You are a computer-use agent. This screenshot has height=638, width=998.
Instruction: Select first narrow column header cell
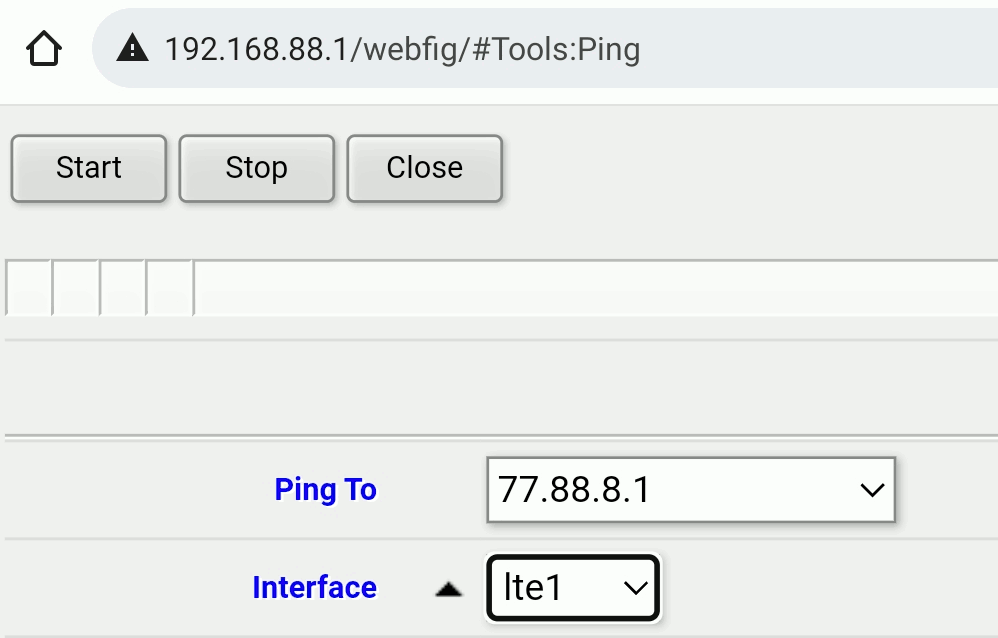tap(29, 289)
